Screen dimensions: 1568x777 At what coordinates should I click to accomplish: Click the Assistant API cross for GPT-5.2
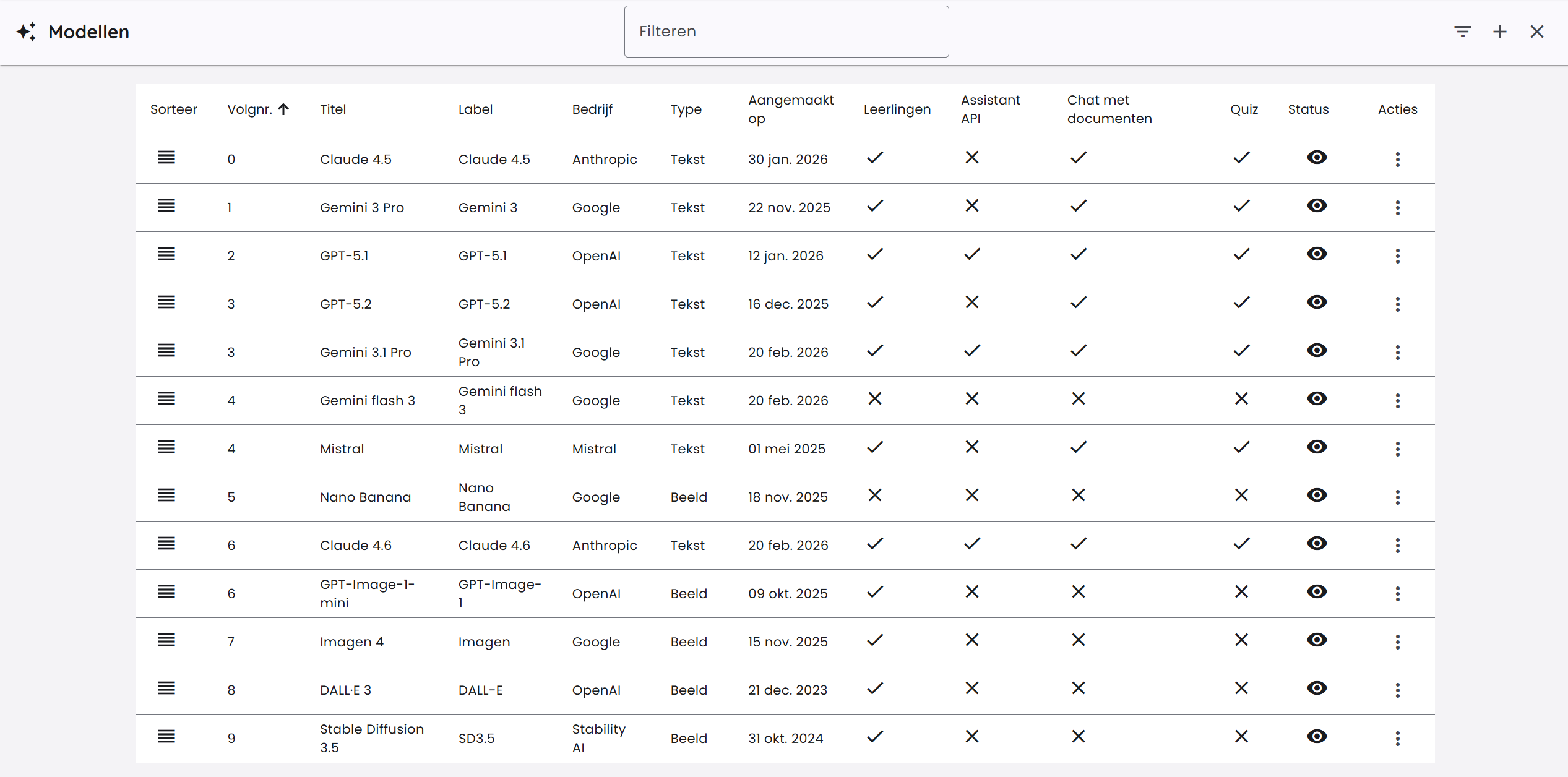pos(971,303)
